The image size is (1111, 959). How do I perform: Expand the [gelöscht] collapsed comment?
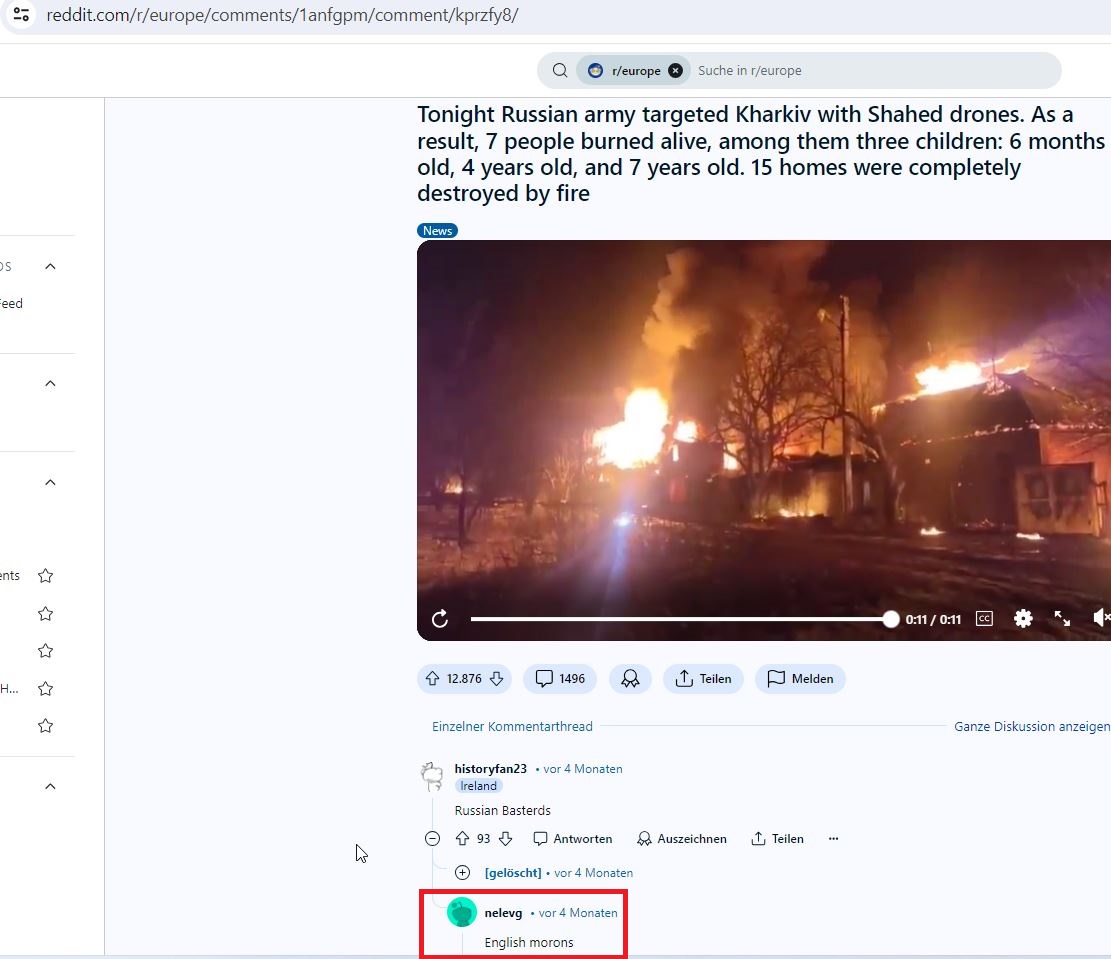pyautogui.click(x=462, y=873)
